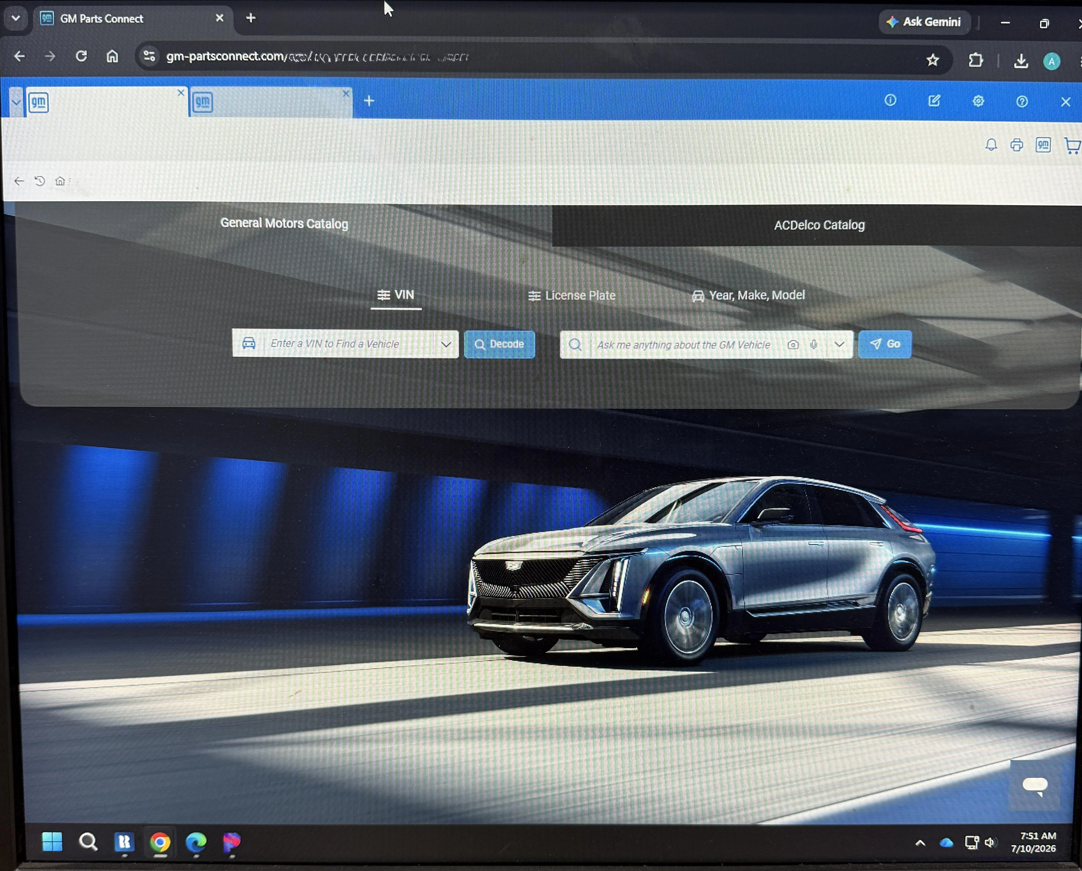
Task: Click the edit note icon in blue bar
Action: pyautogui.click(x=934, y=101)
